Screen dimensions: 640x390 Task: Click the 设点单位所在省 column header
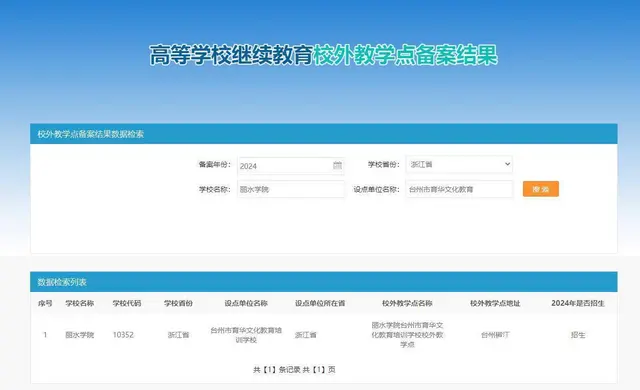tap(320, 303)
